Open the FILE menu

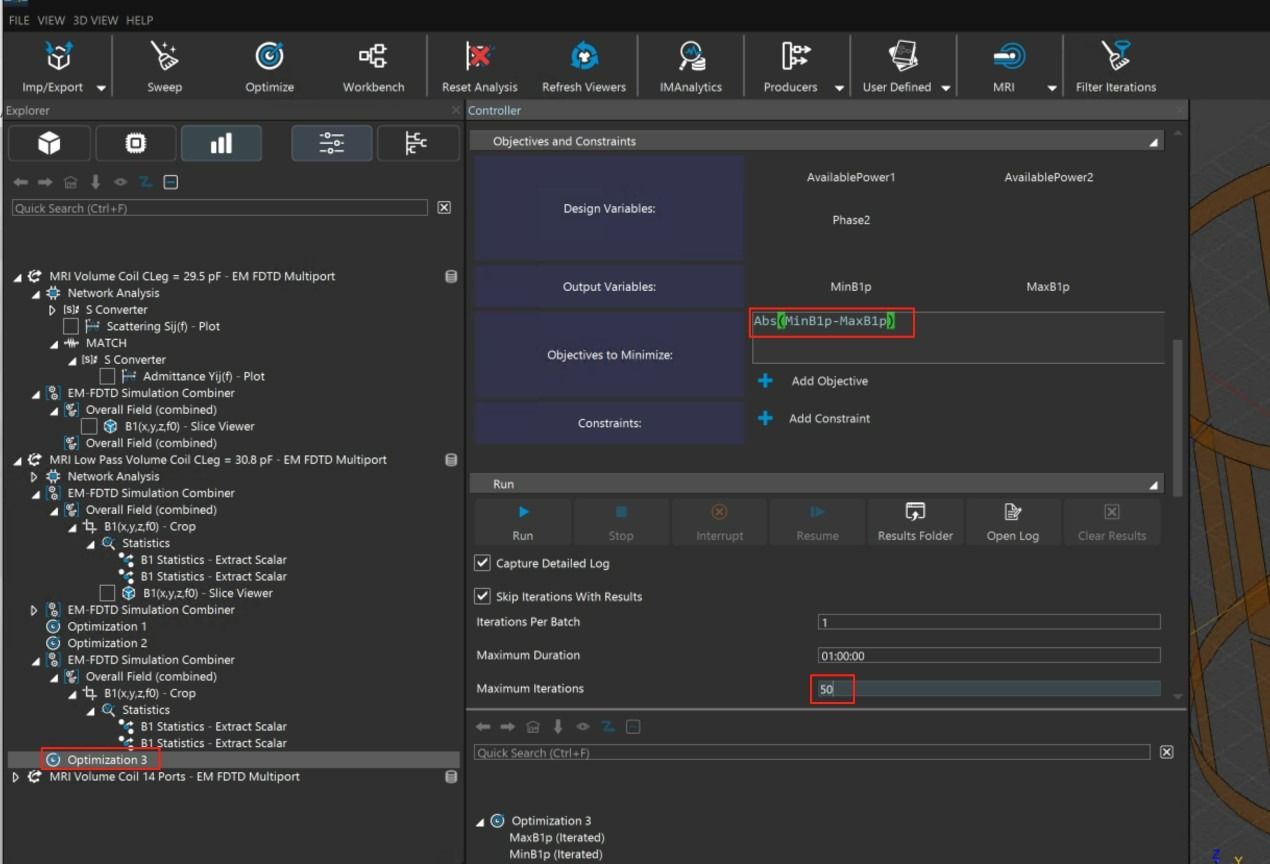click(19, 20)
